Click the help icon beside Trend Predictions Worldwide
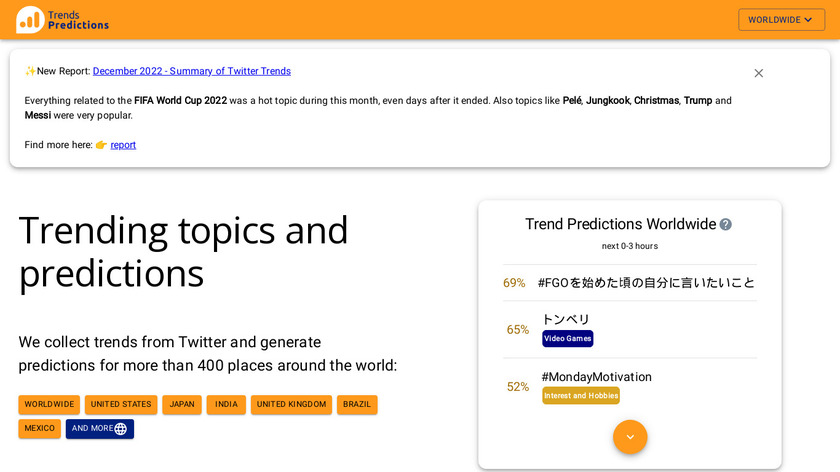 (x=726, y=224)
